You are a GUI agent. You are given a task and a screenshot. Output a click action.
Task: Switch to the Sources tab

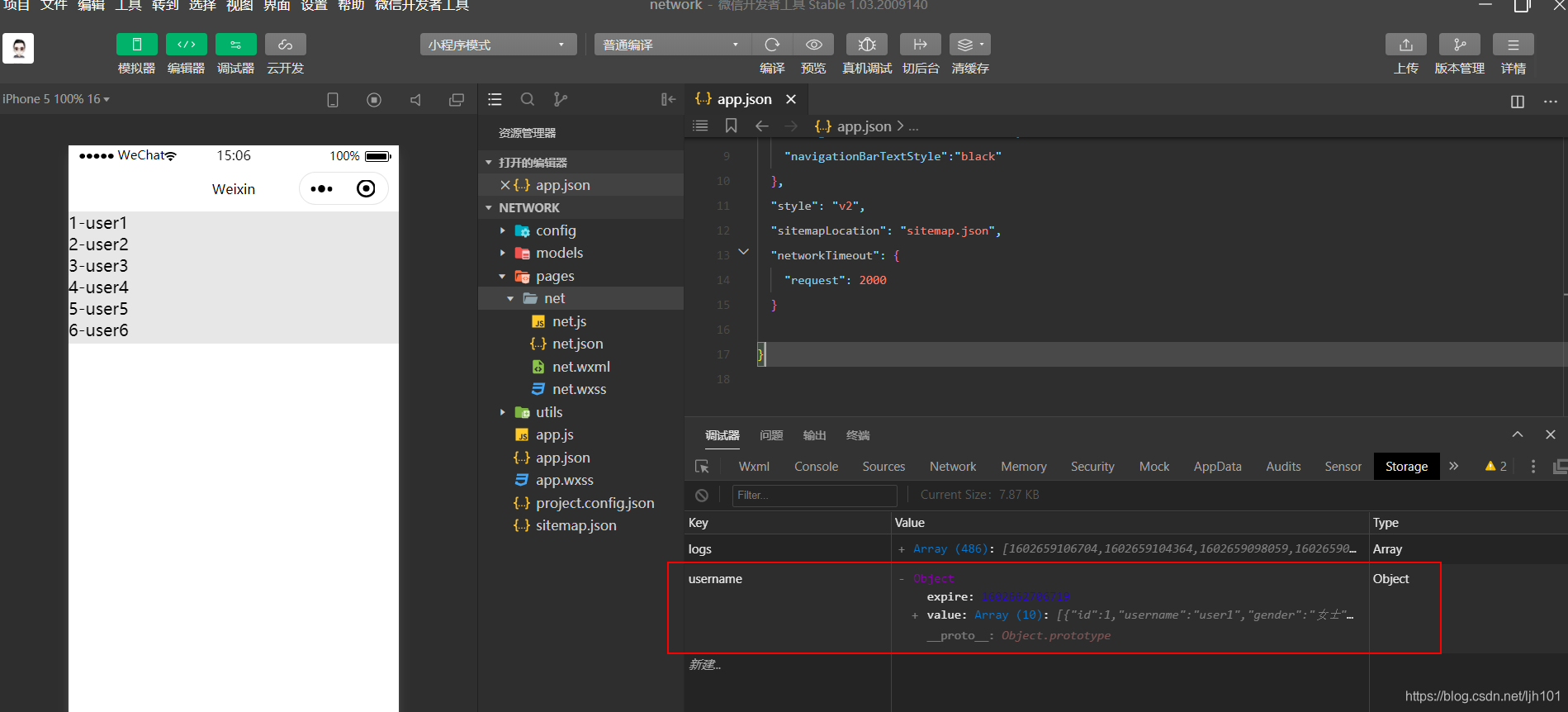point(883,467)
